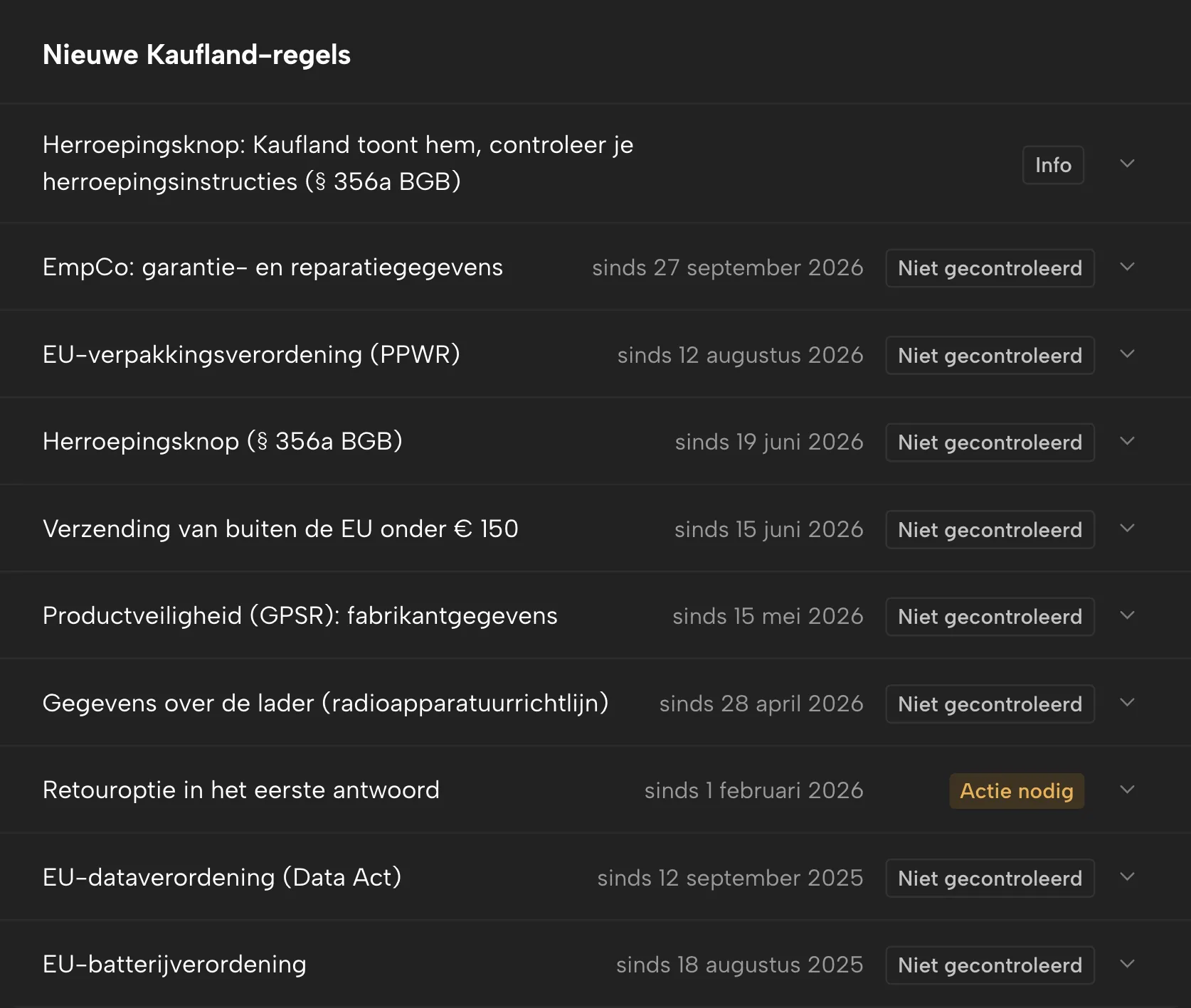Click the 'sinds 27 september 2026' date
The height and width of the screenshot is (1008, 1191).
[728, 268]
